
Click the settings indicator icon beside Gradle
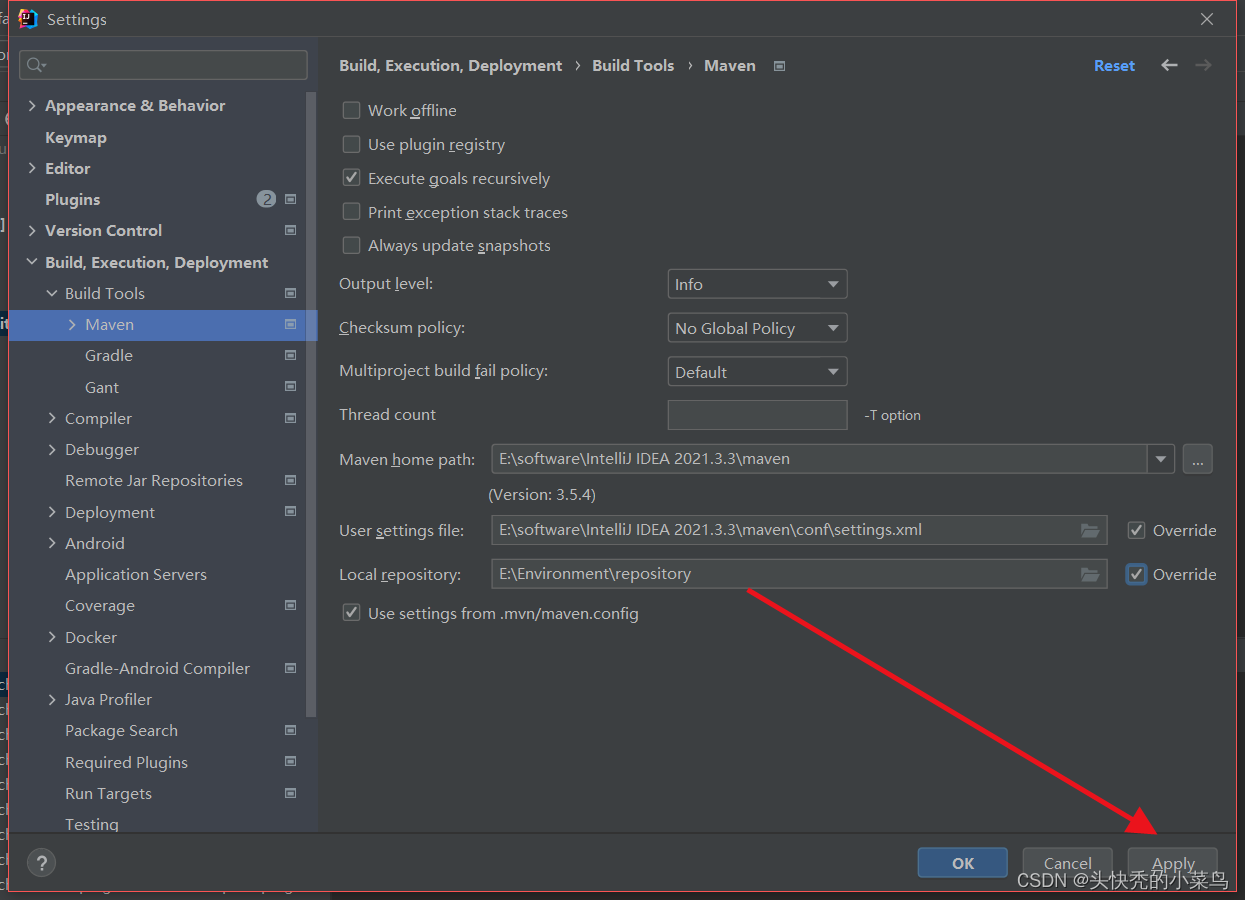click(x=290, y=355)
